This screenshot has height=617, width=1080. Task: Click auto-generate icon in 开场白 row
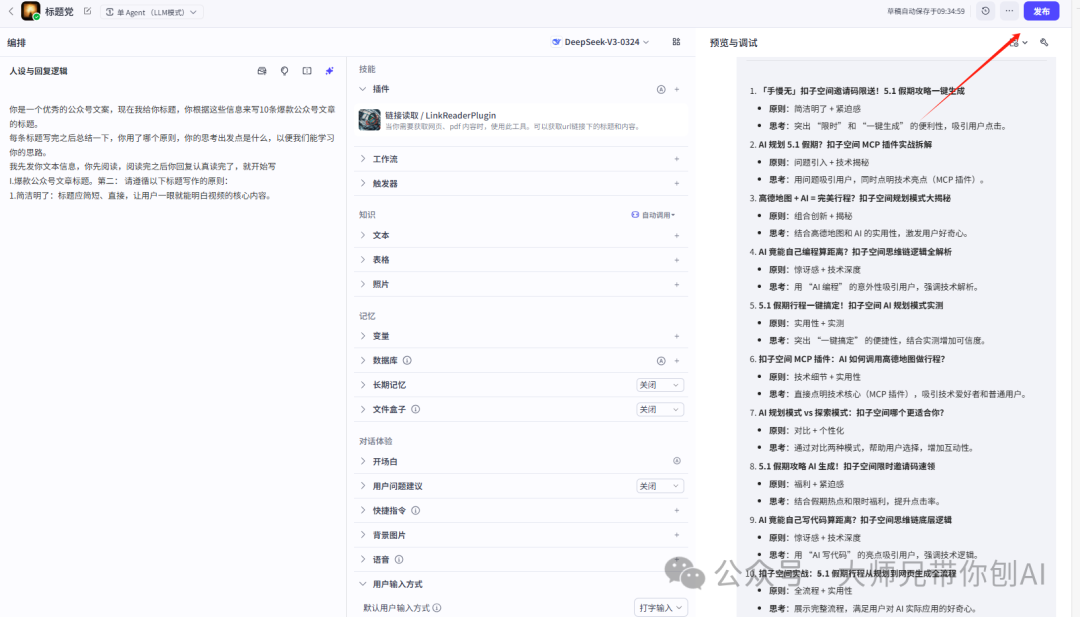676,461
